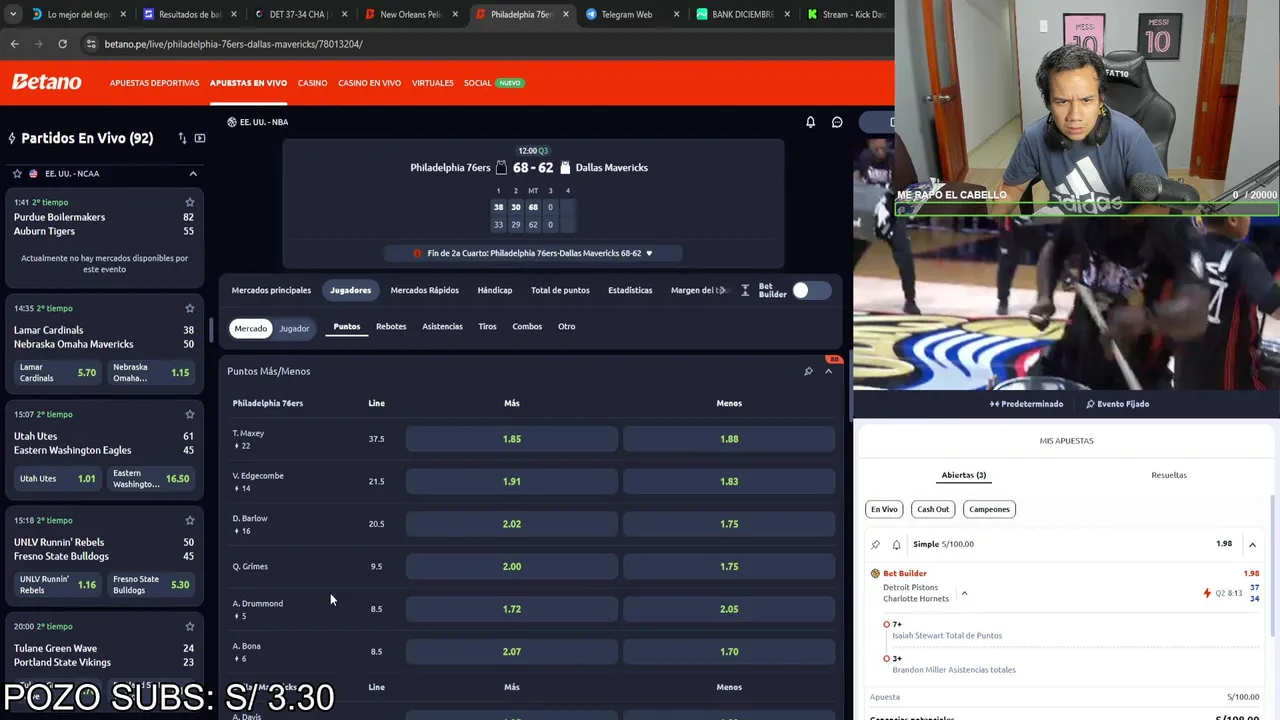The image size is (1280, 720).
Task: Star the UNLV Runnin' Rebels match
Action: (x=189, y=520)
